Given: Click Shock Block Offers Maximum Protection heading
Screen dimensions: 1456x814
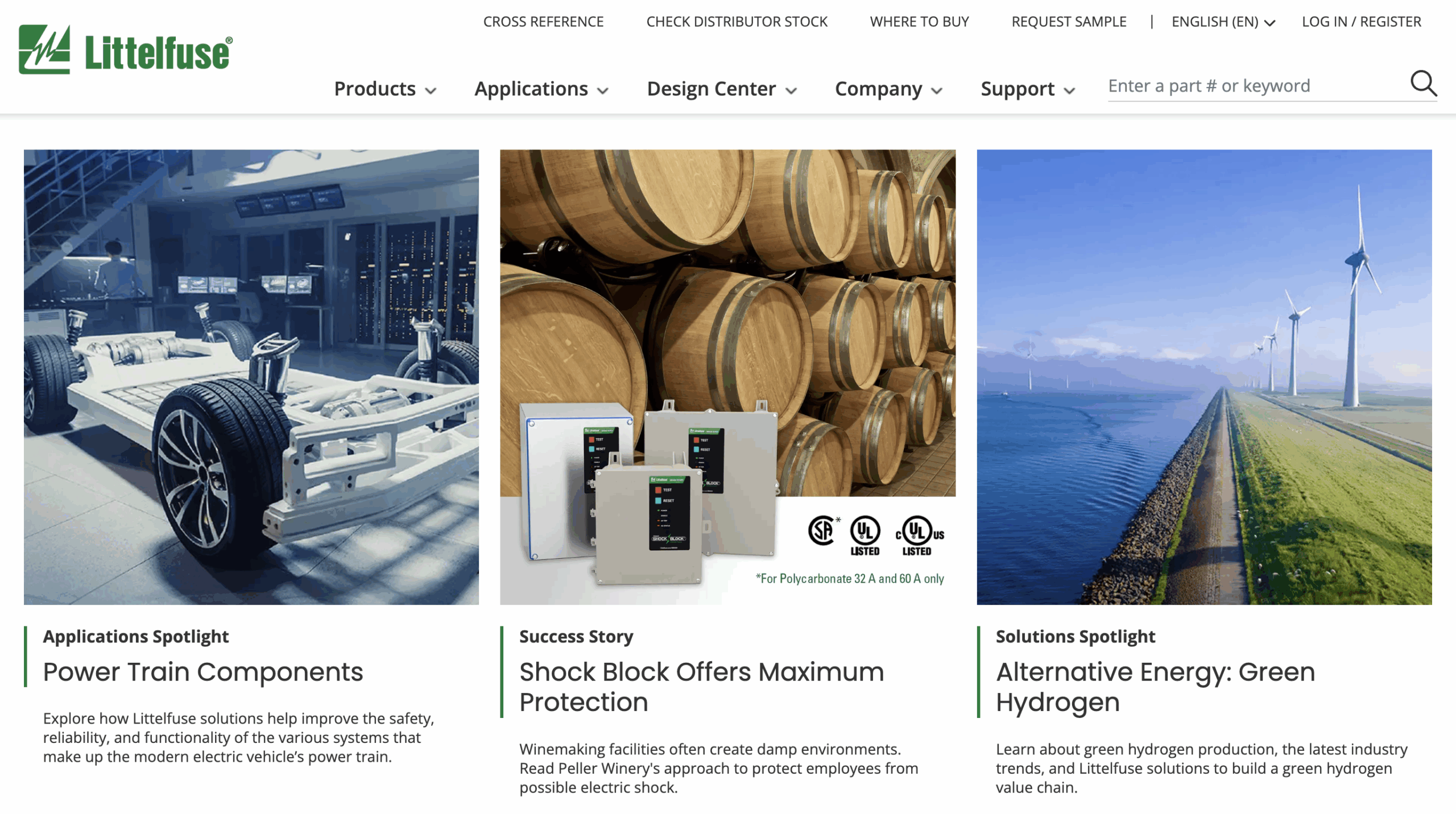Looking at the screenshot, I should (701, 687).
